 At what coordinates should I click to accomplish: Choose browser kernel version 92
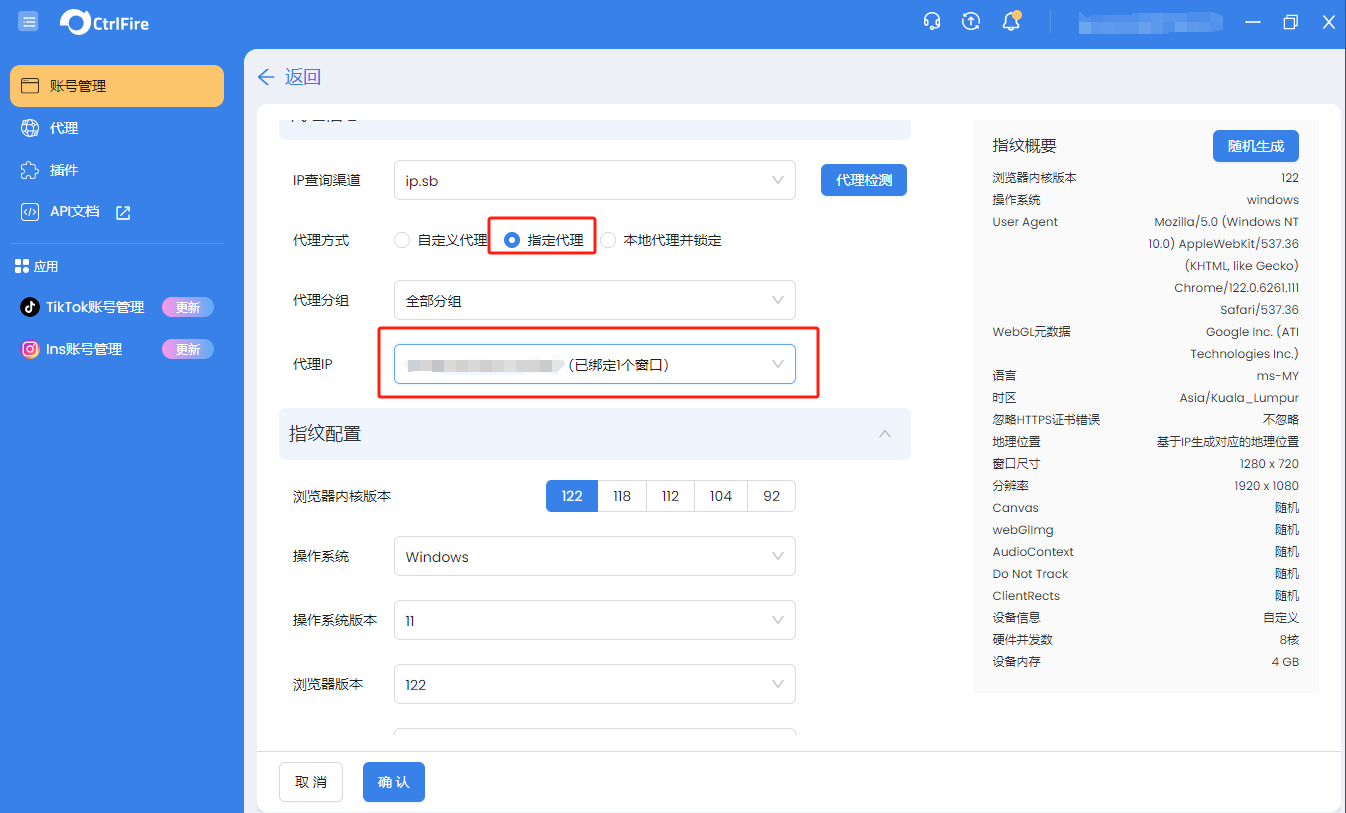pos(771,496)
